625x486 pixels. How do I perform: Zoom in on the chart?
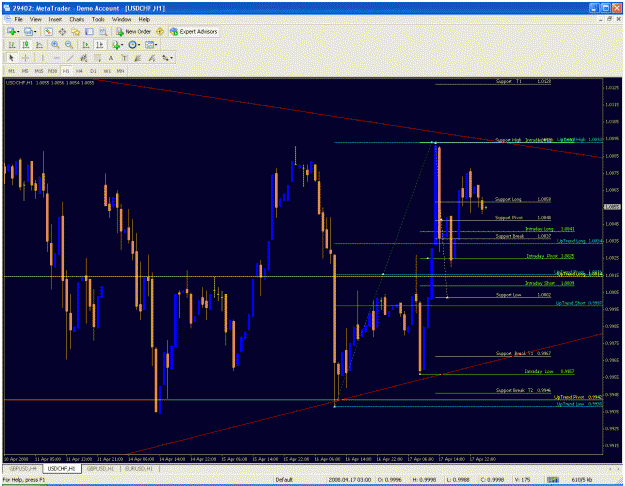pyautogui.click(x=55, y=45)
